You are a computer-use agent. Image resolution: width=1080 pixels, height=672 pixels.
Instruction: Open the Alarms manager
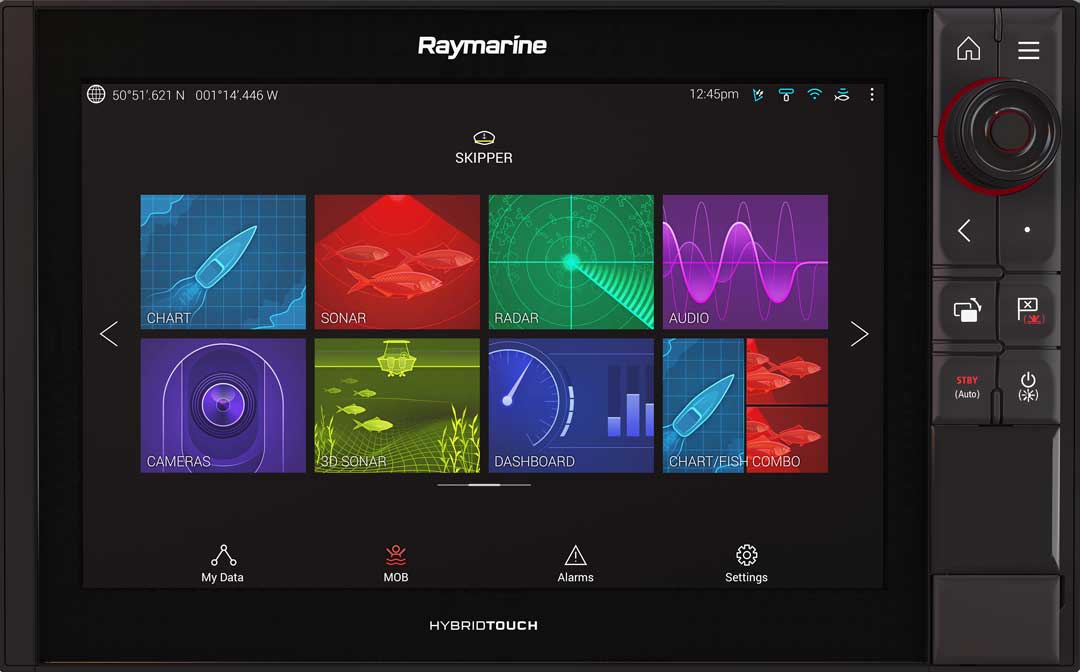click(x=575, y=564)
